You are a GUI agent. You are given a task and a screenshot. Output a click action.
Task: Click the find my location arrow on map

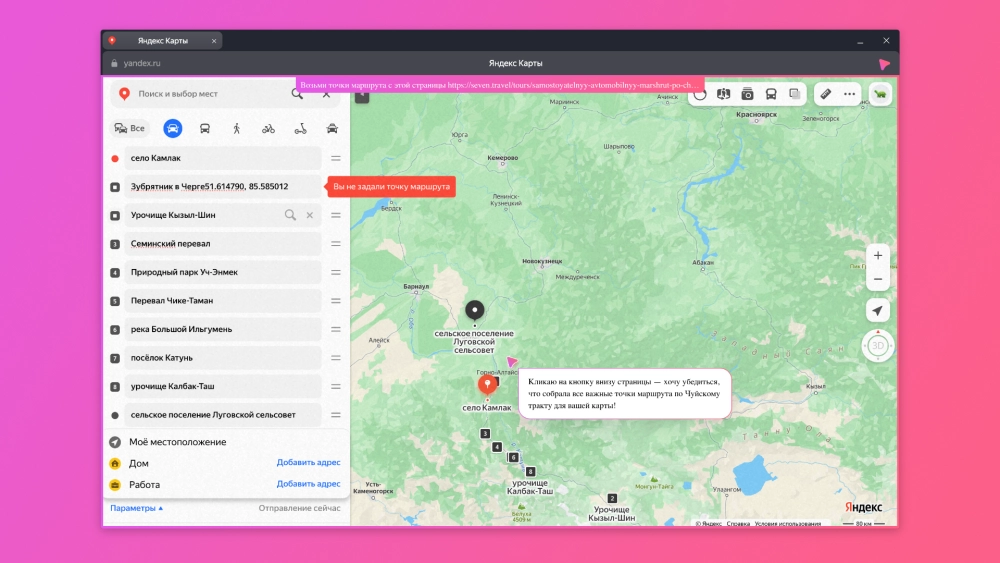(878, 310)
